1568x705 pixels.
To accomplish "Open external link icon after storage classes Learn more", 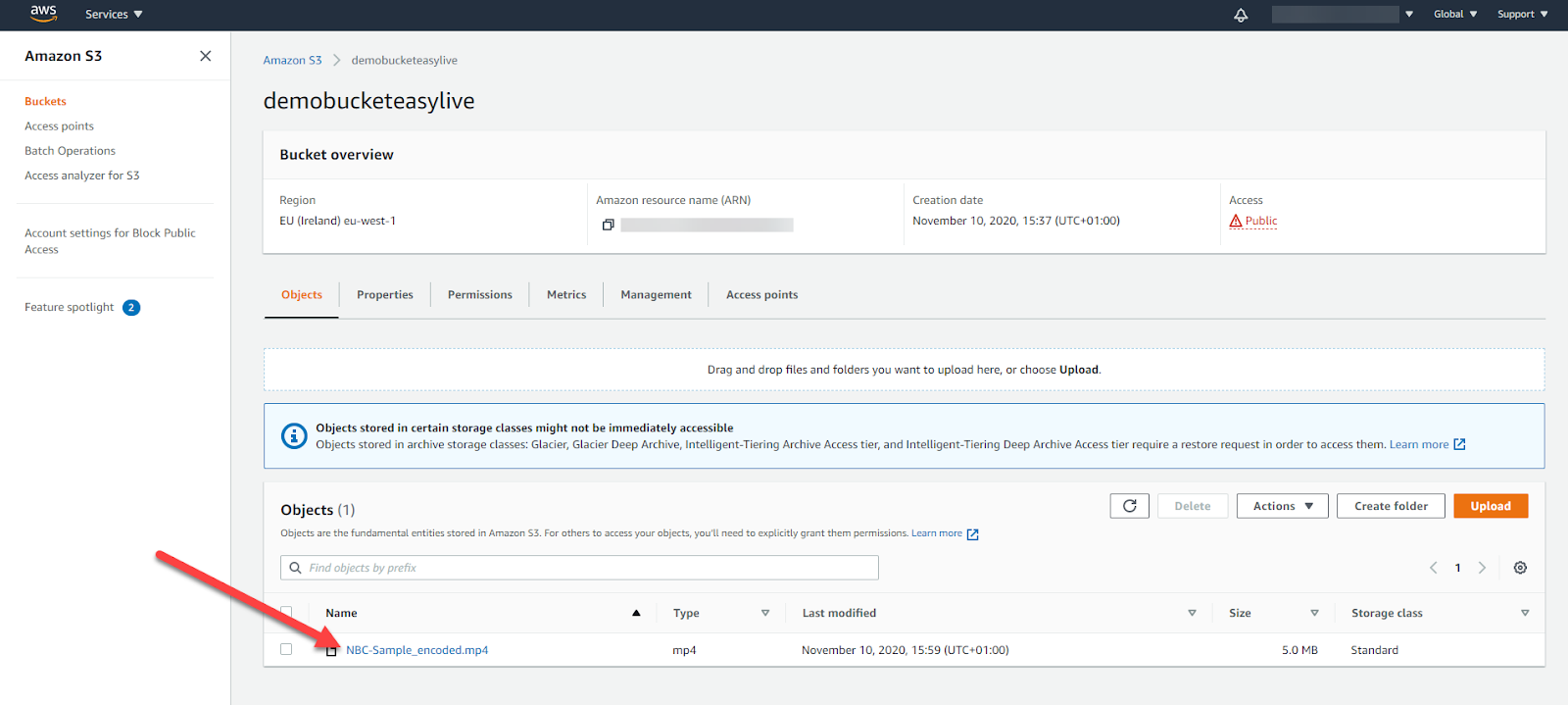I will click(1459, 445).
